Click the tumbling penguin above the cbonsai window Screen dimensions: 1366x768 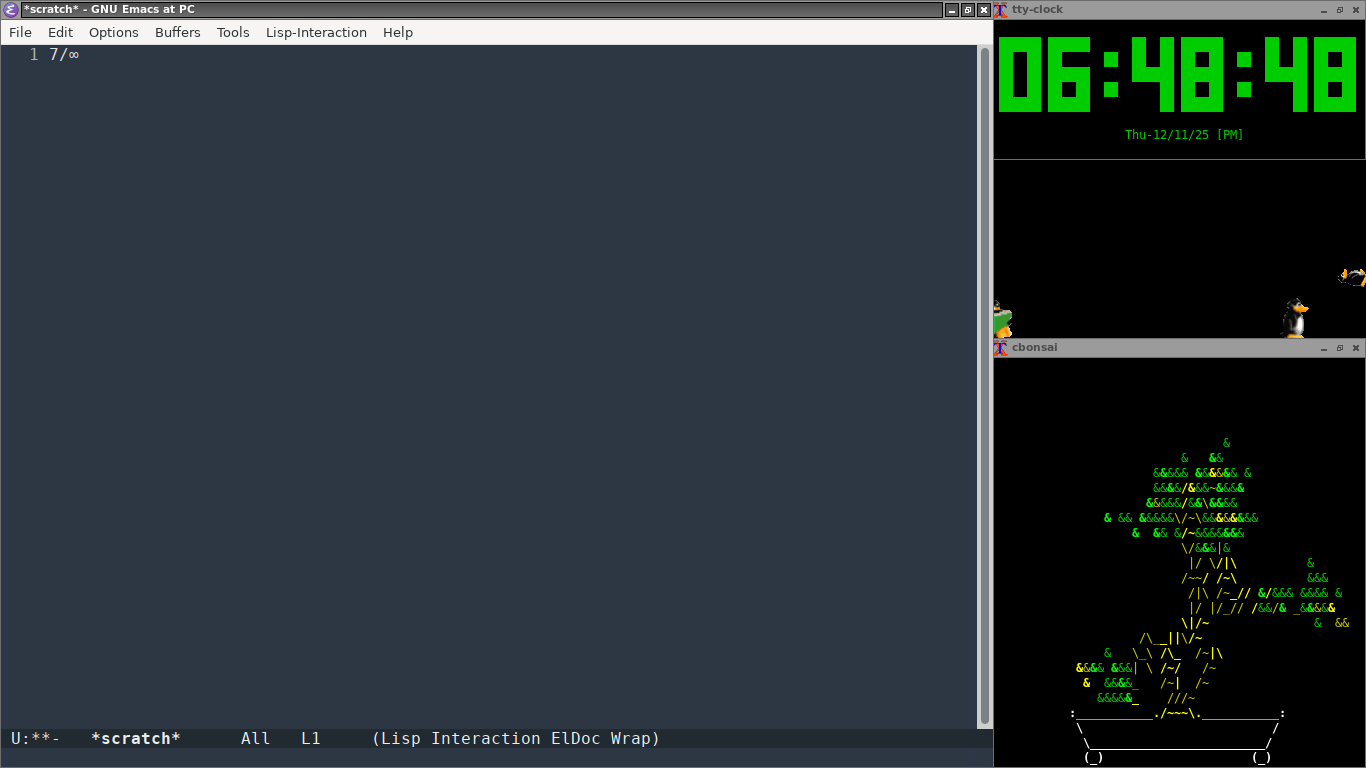point(1353,276)
